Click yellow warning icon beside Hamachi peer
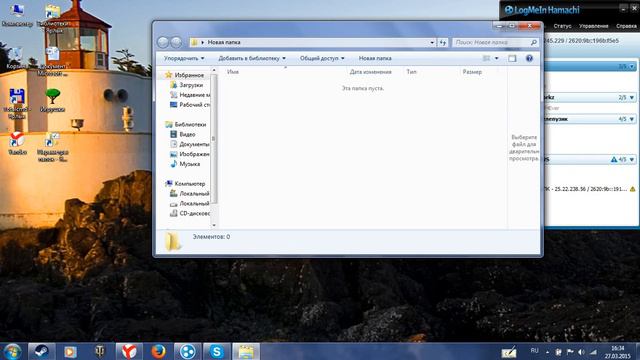 tap(633, 189)
